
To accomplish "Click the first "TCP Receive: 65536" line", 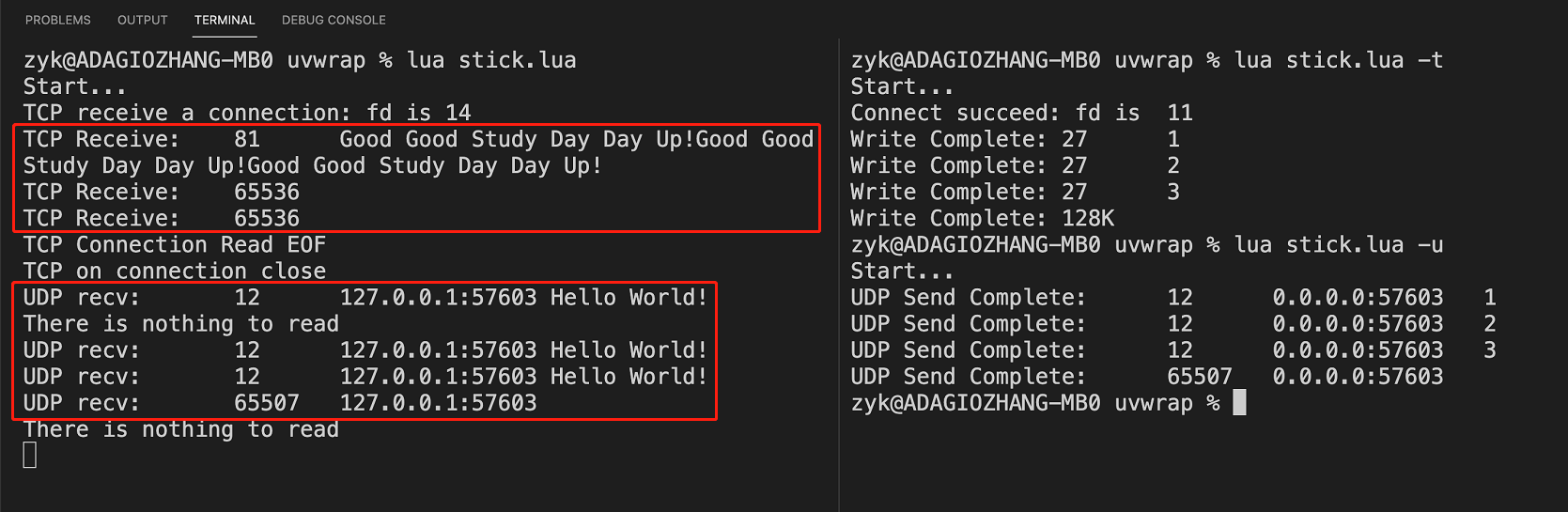I will point(162,193).
